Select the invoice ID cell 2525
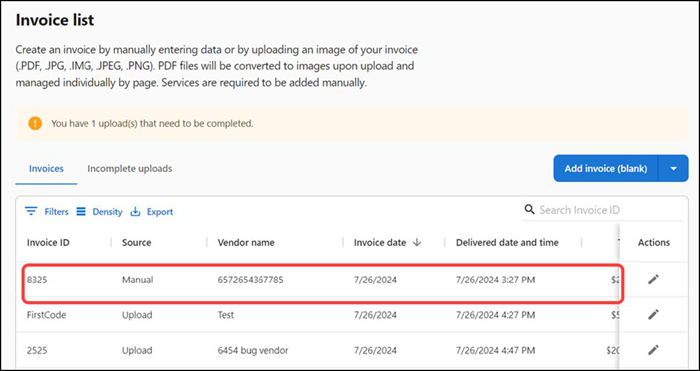Viewport: 700px width, 371px height. point(37,350)
